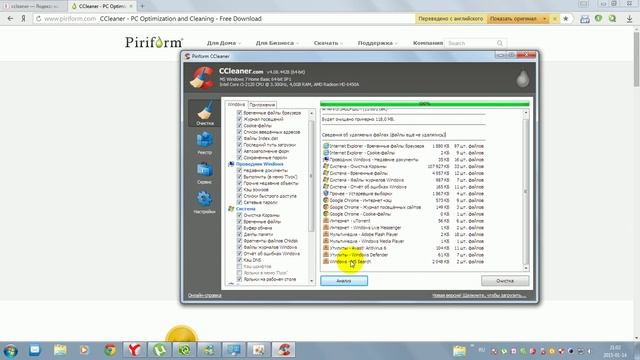Click the Анализ button

click(x=344, y=281)
